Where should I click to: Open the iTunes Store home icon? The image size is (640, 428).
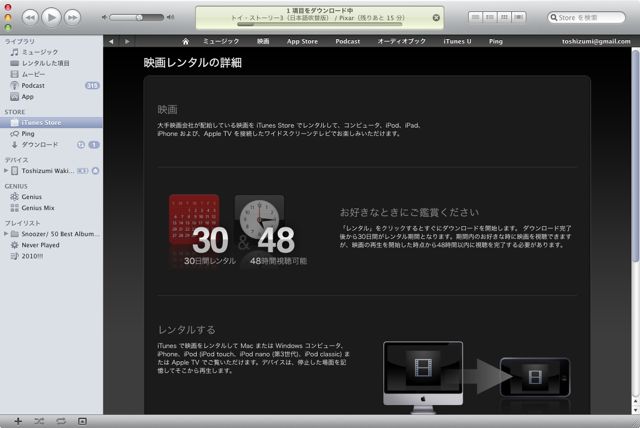pyautogui.click(x=185, y=41)
